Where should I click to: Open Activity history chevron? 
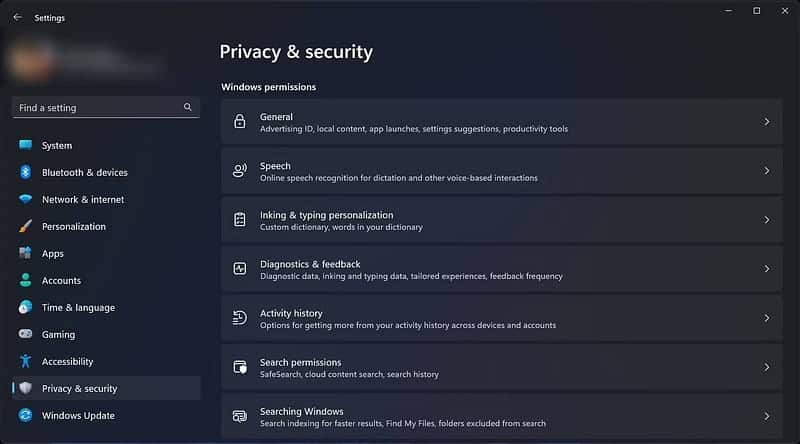[x=766, y=317]
